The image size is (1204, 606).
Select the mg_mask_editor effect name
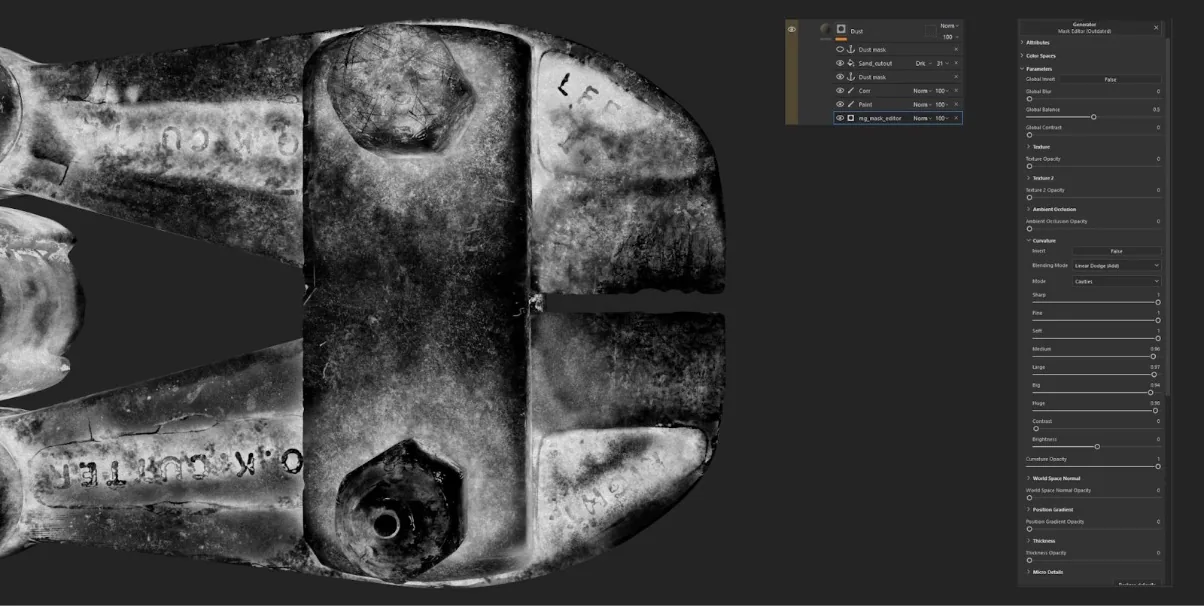tap(878, 118)
